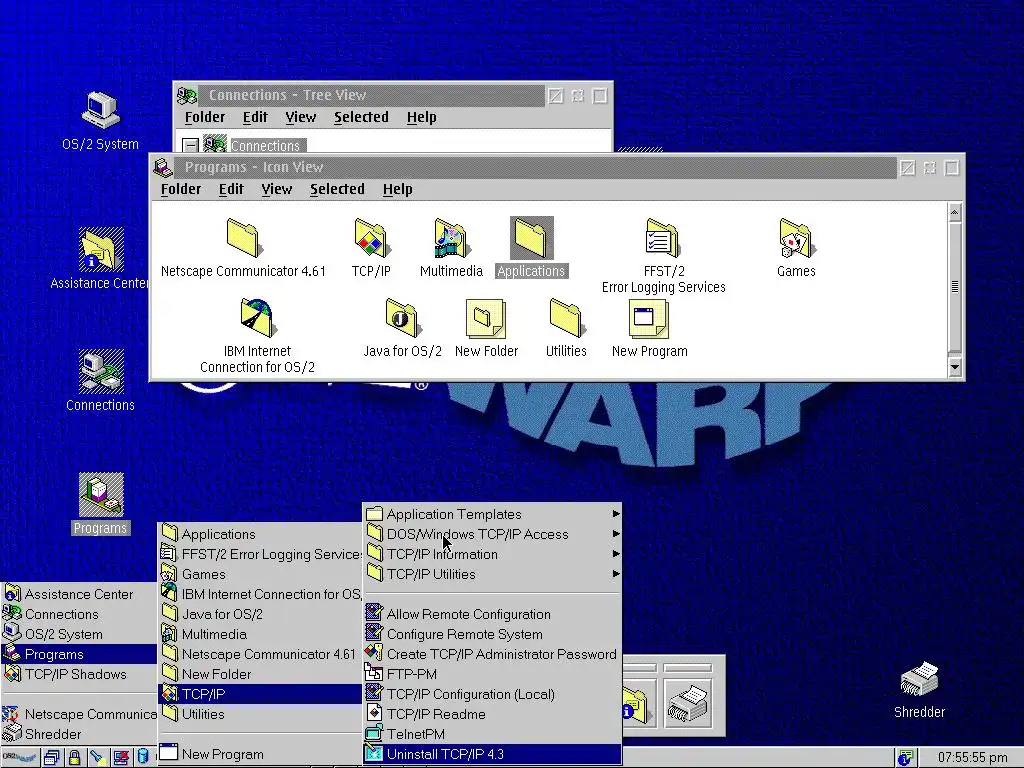Select Games in the Programs submenu
This screenshot has height=768, width=1024.
coord(260,574)
